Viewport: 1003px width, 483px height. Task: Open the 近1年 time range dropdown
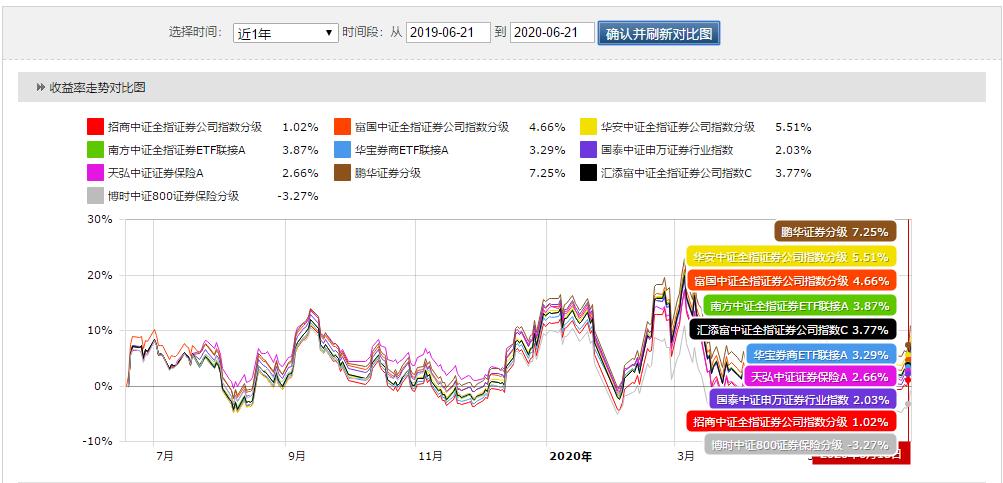[x=285, y=33]
